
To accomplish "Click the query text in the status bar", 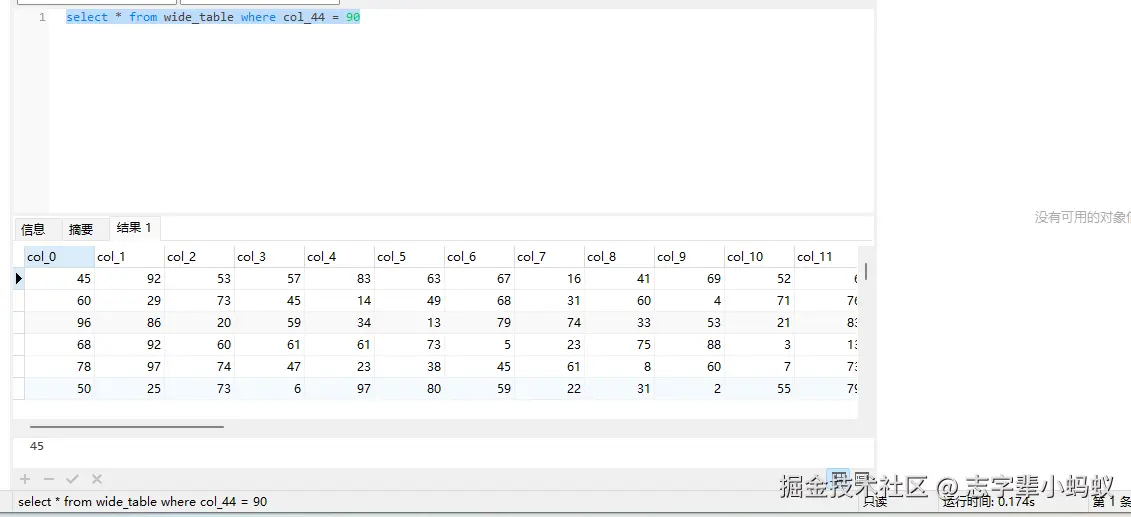I will (x=143, y=501).
